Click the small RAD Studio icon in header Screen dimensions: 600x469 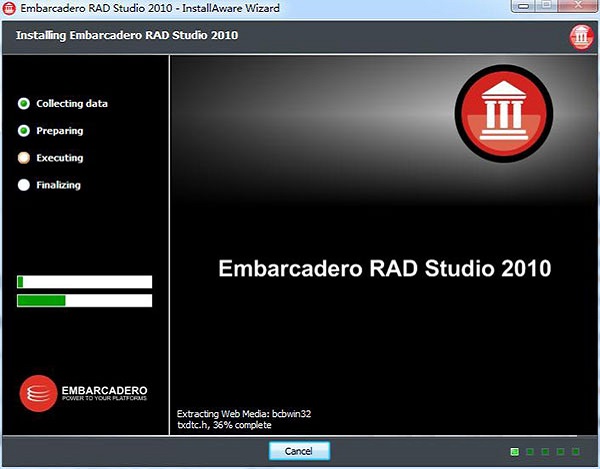581,37
